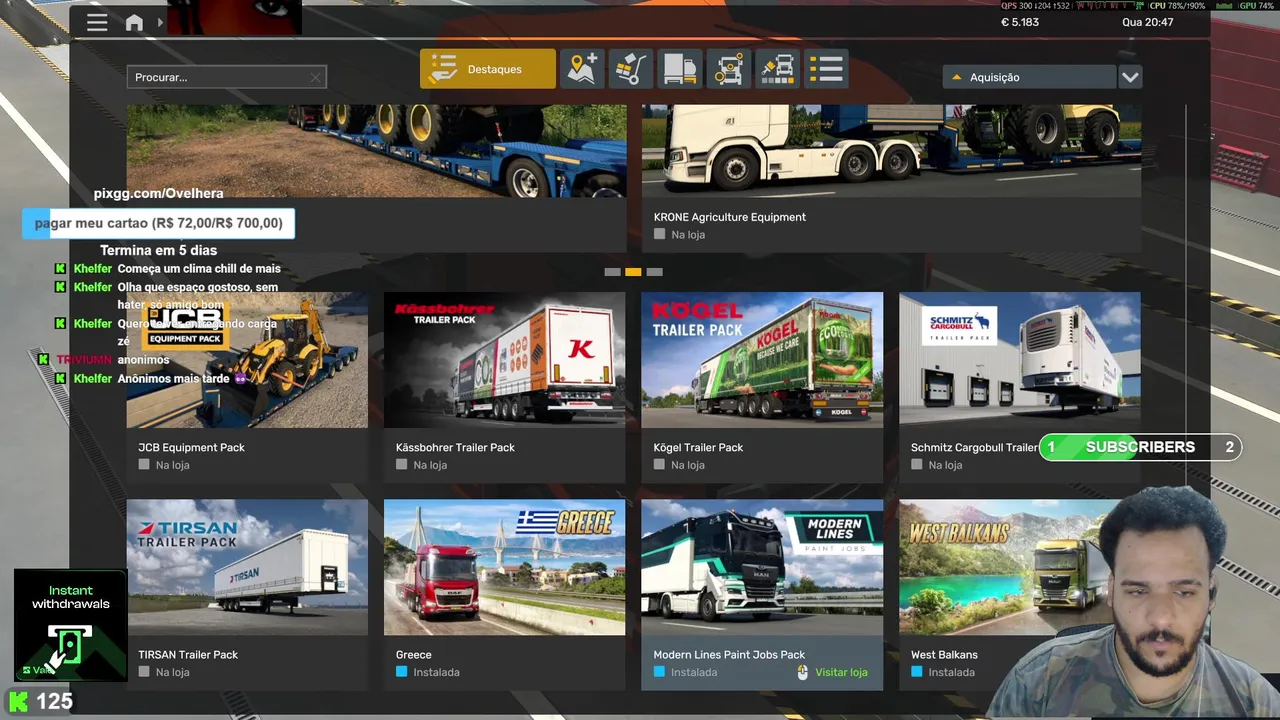The width and height of the screenshot is (1280, 720).
Task: Show the full DLC list icon
Action: 827,69
